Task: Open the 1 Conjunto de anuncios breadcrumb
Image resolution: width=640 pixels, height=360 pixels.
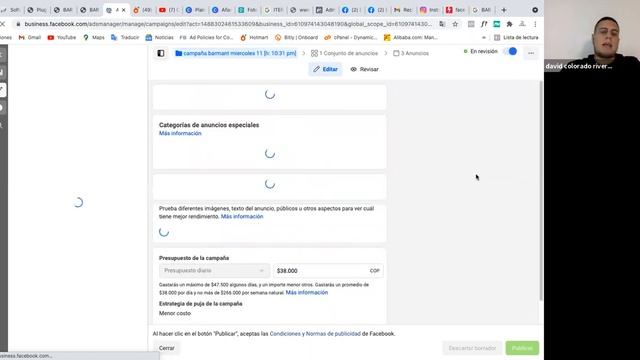Action: pos(344,53)
